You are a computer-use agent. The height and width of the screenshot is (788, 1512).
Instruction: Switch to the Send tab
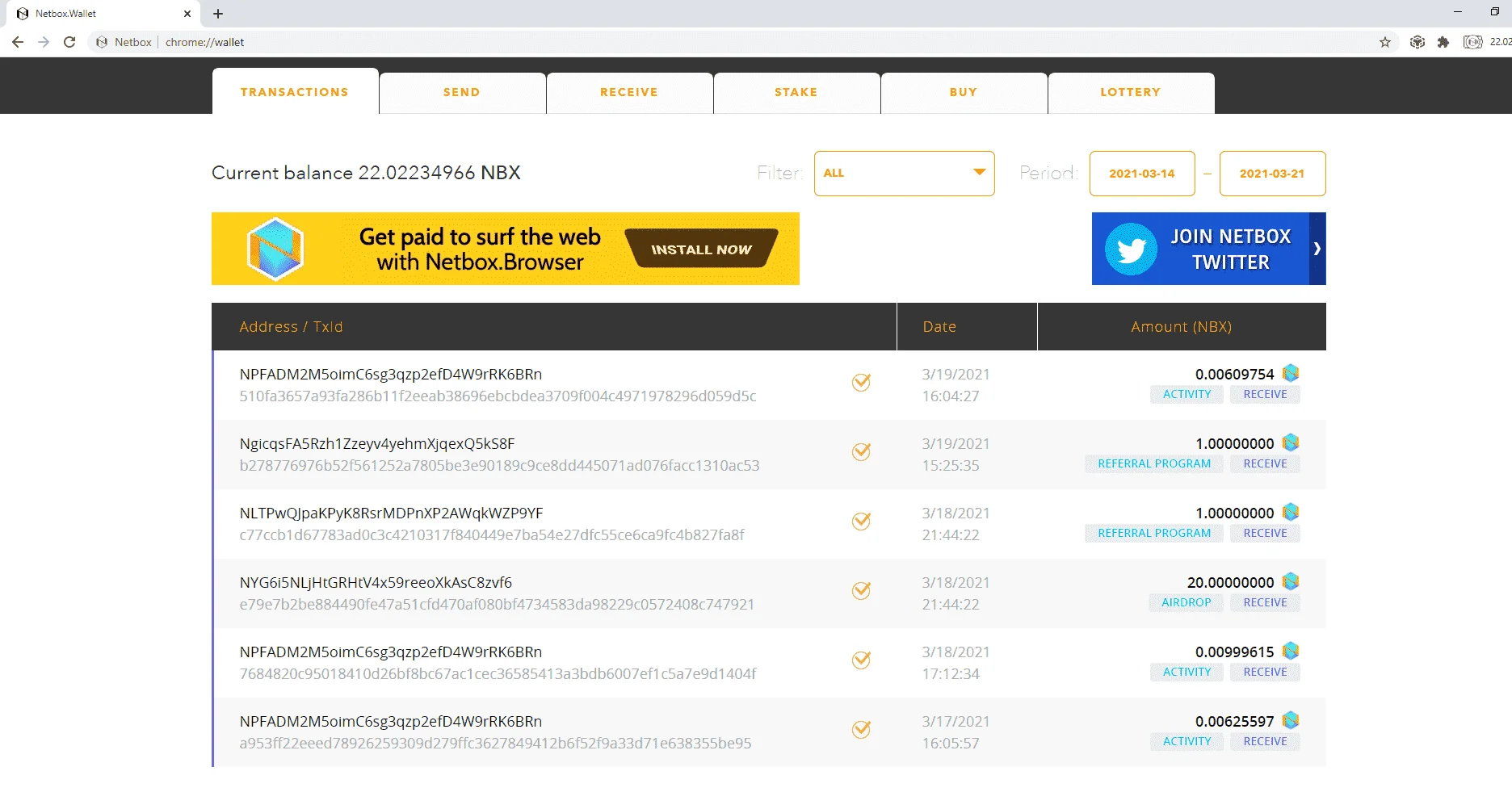pyautogui.click(x=462, y=93)
